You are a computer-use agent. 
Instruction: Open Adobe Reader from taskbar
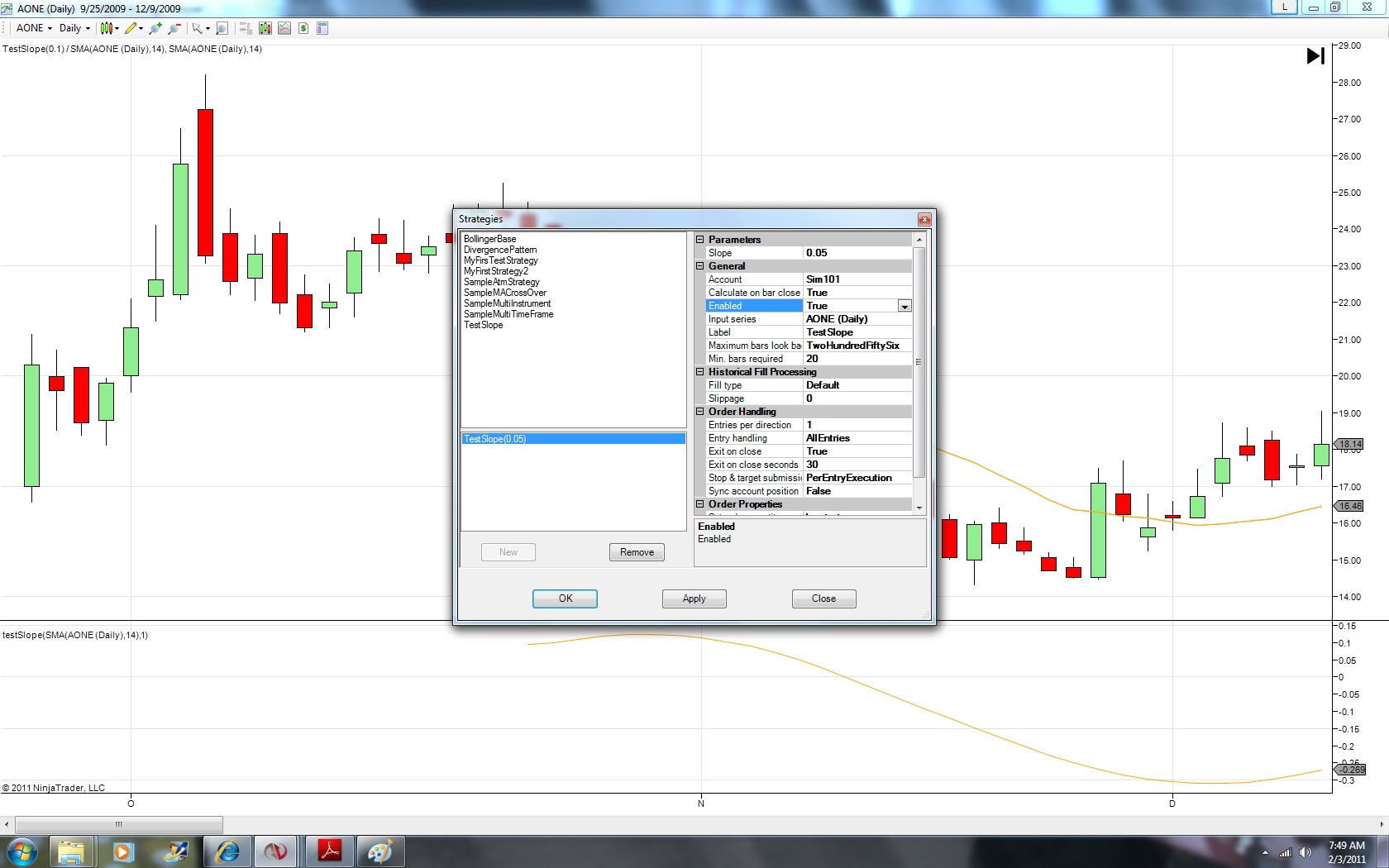329,851
